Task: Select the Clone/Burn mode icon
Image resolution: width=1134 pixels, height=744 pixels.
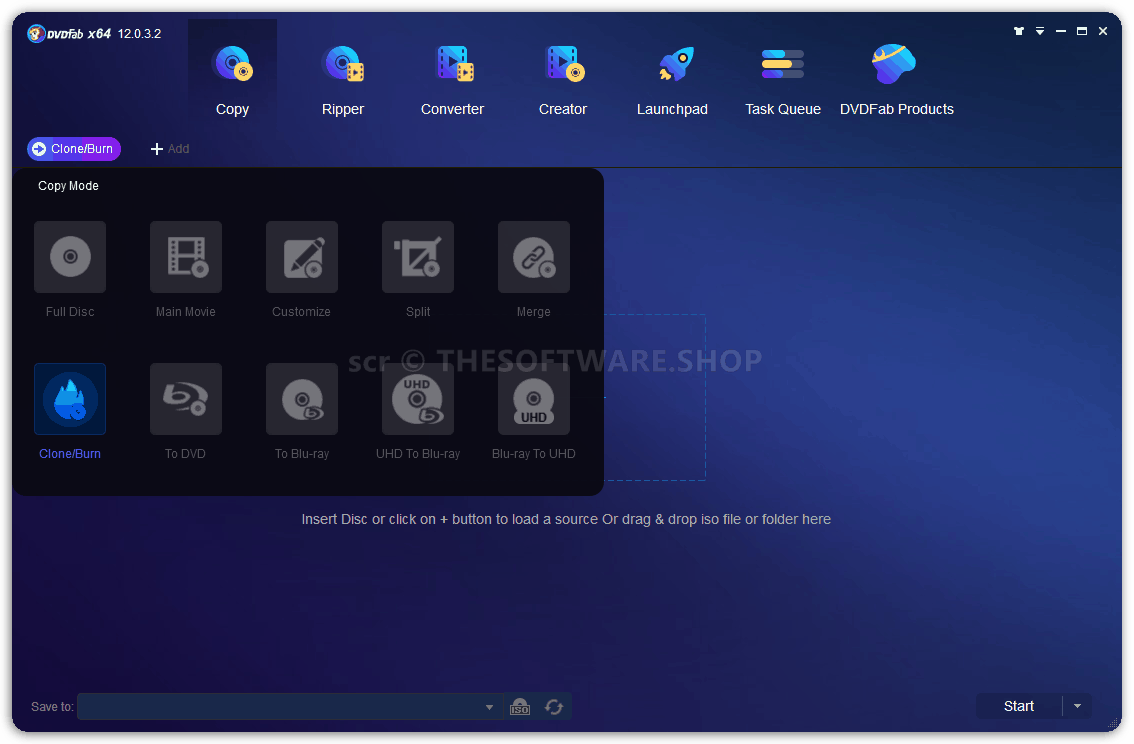Action: pos(70,399)
